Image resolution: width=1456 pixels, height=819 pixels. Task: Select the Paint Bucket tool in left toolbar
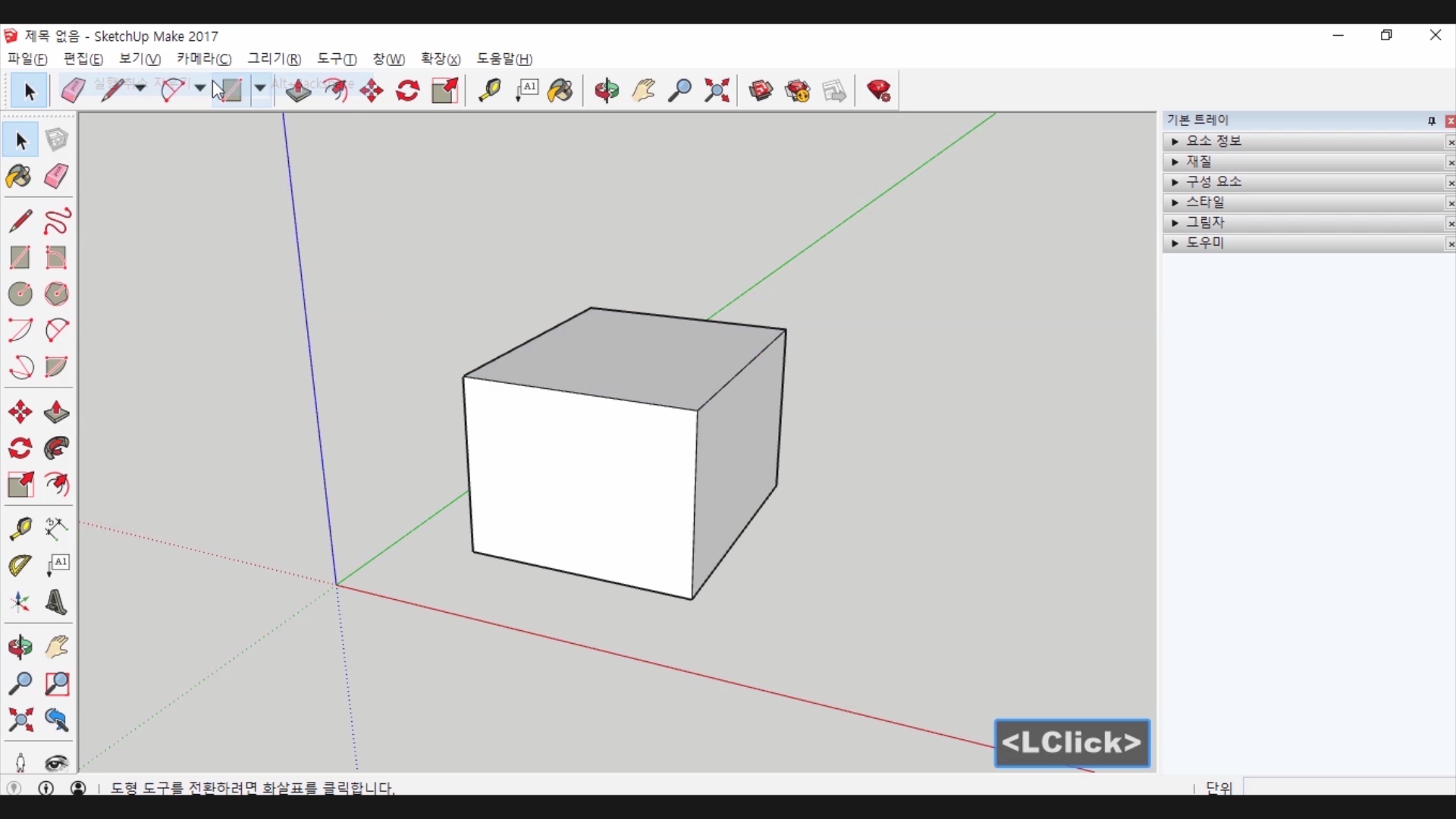tap(19, 177)
